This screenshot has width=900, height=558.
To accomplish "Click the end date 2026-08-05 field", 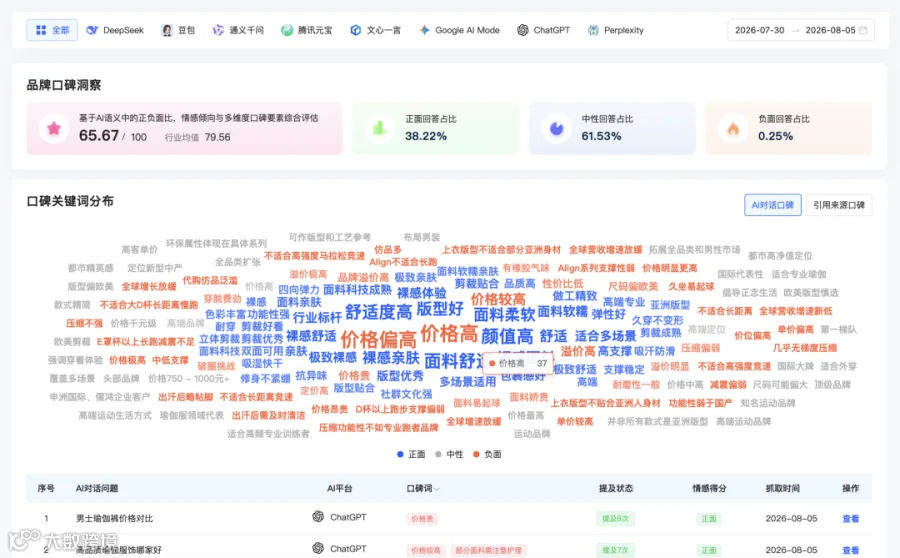I will (x=830, y=30).
